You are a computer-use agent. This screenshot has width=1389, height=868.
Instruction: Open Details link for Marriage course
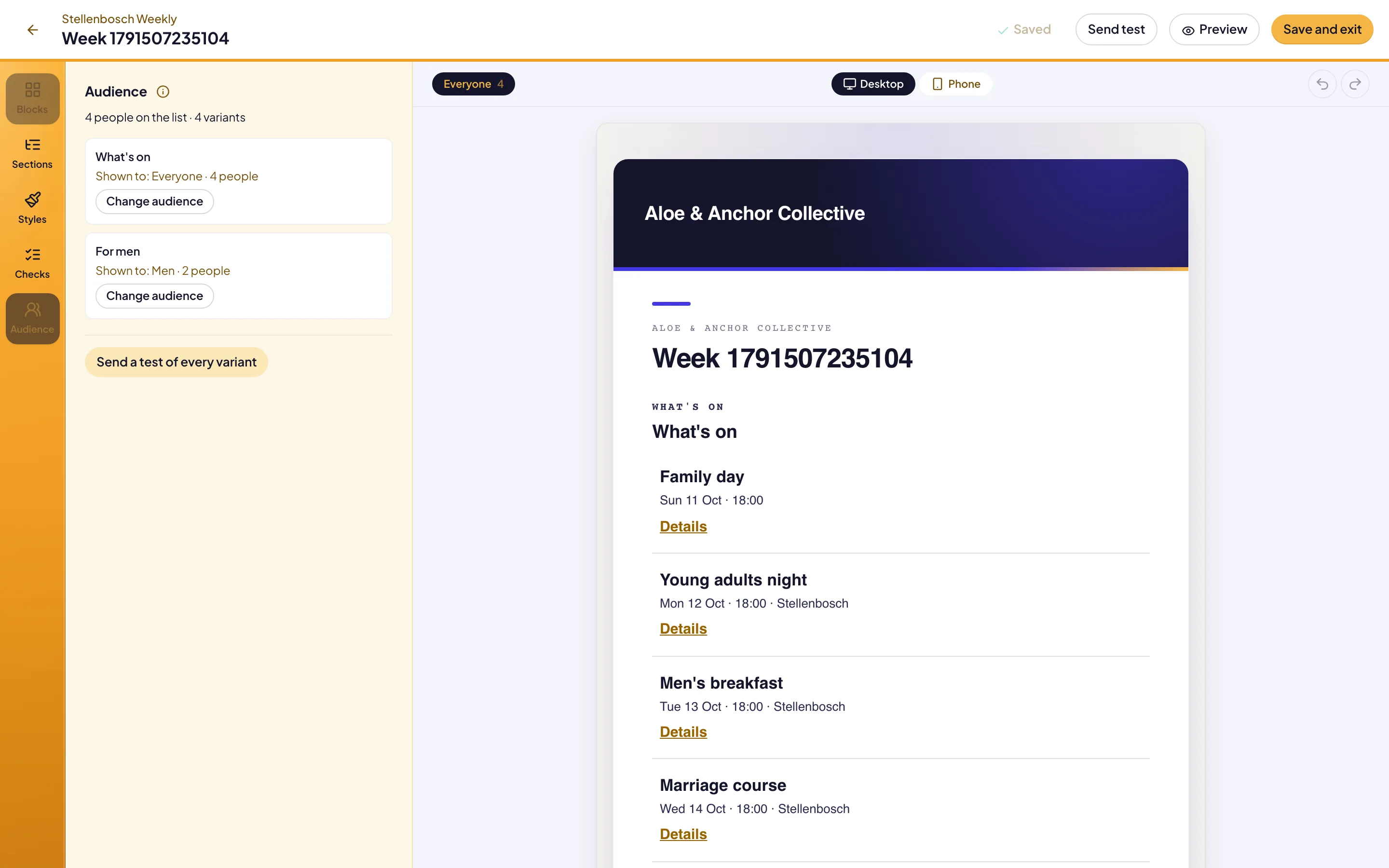pyautogui.click(x=683, y=834)
